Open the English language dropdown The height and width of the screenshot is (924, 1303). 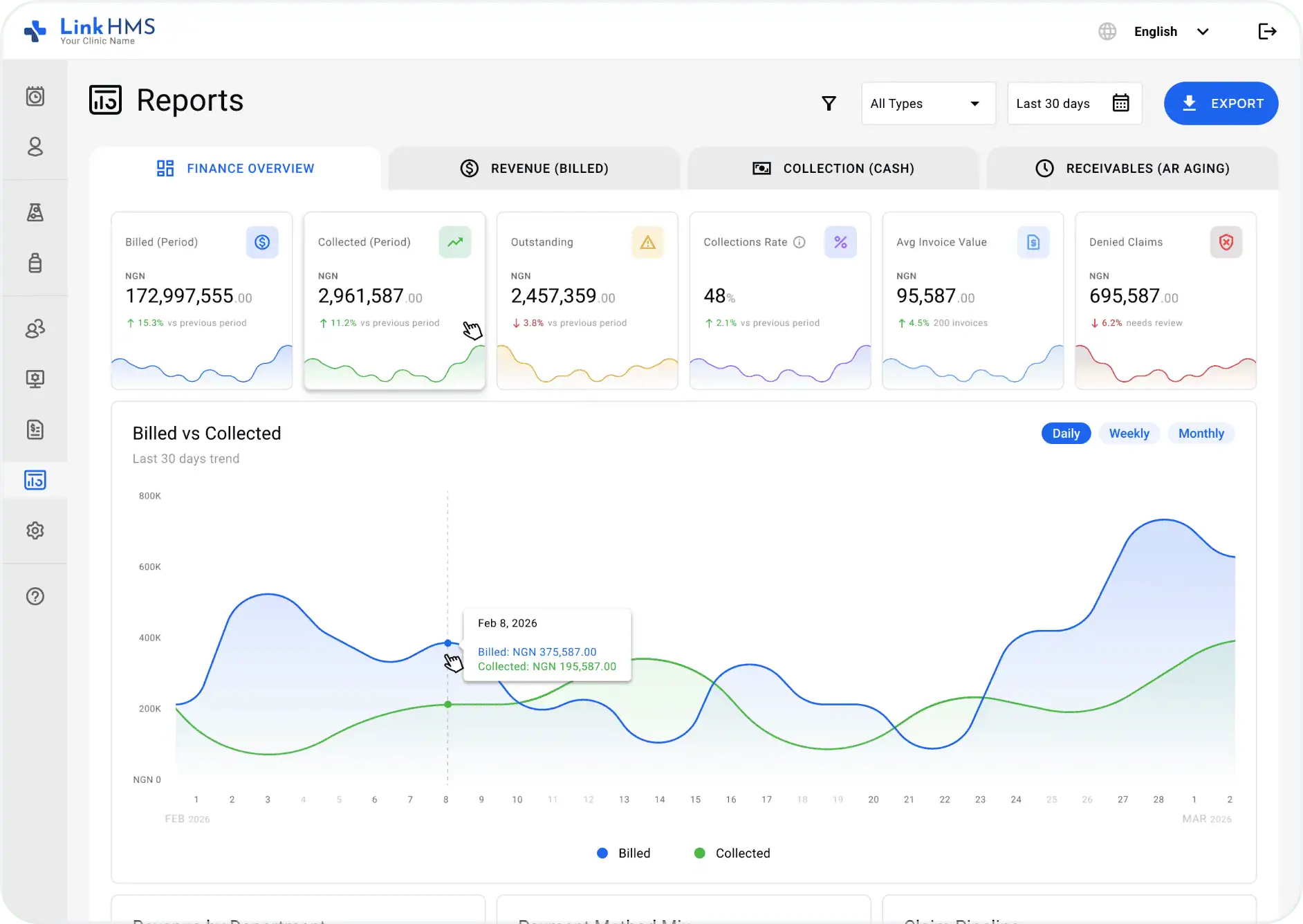point(1170,32)
